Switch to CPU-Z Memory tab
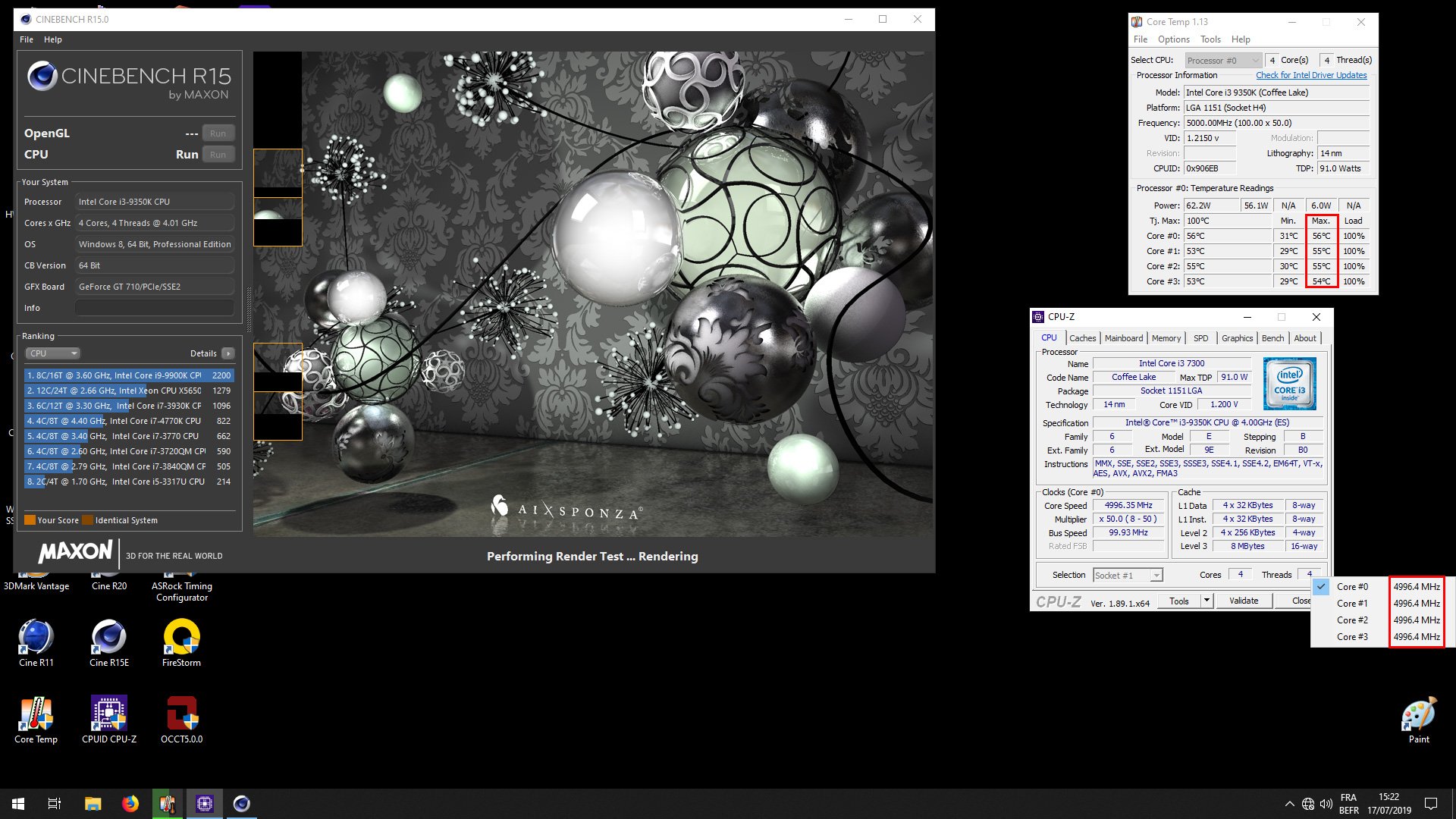 [x=1166, y=338]
